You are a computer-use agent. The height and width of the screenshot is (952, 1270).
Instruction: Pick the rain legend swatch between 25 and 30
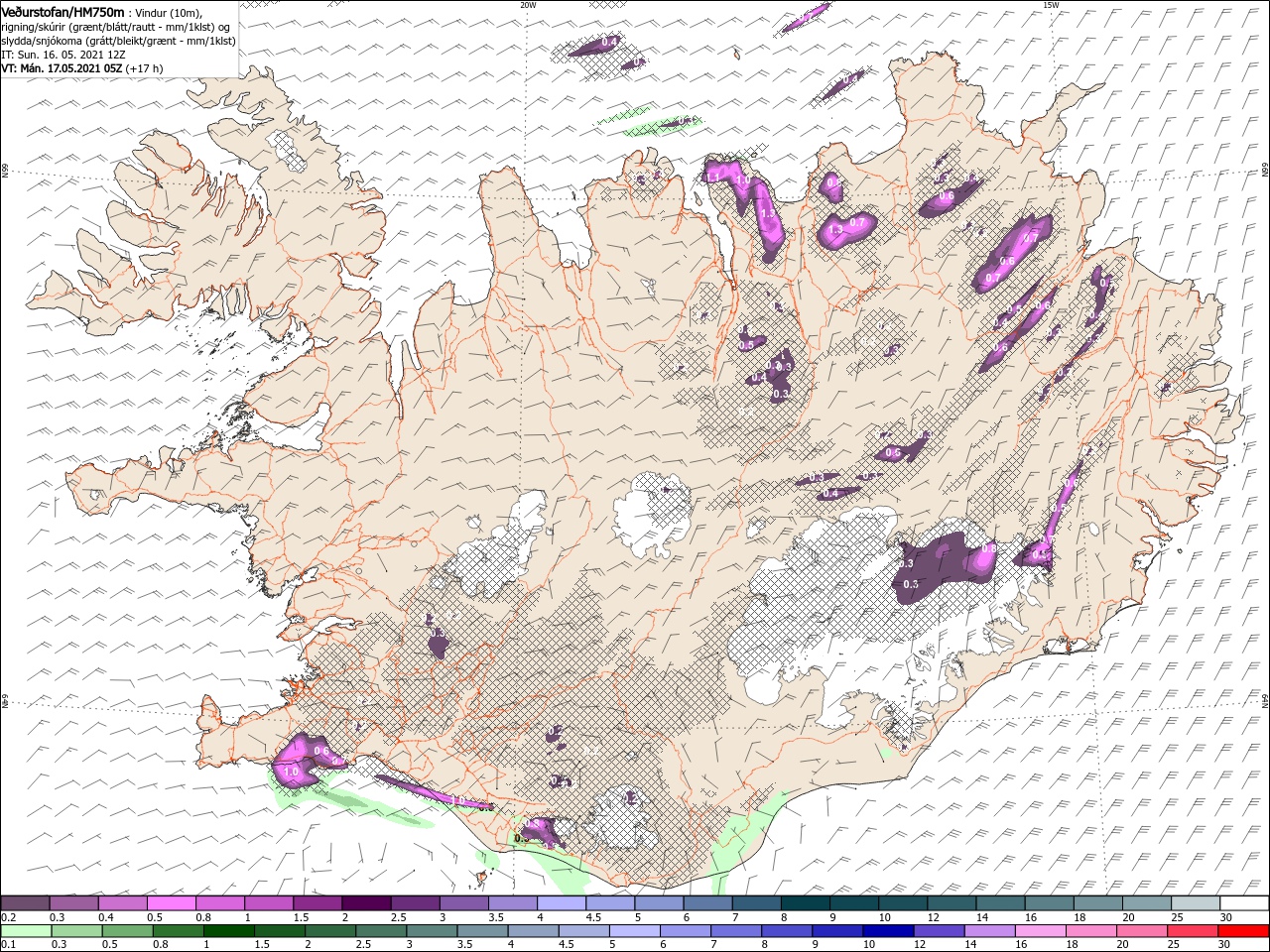[1193, 931]
